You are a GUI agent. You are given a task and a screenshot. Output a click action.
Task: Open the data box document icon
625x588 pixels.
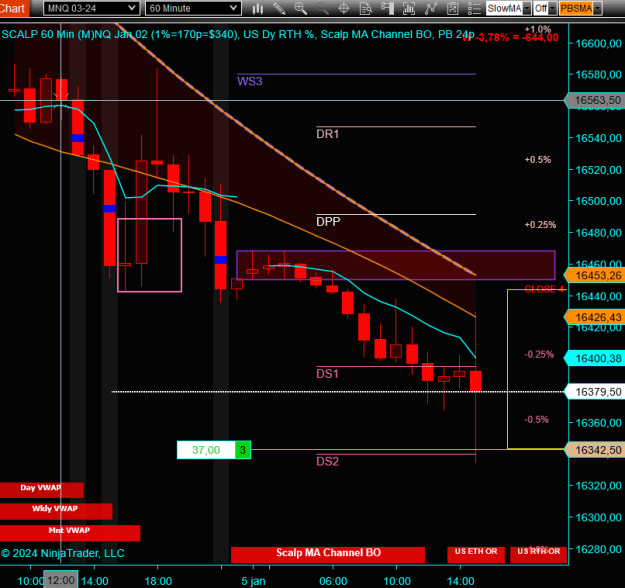click(366, 8)
